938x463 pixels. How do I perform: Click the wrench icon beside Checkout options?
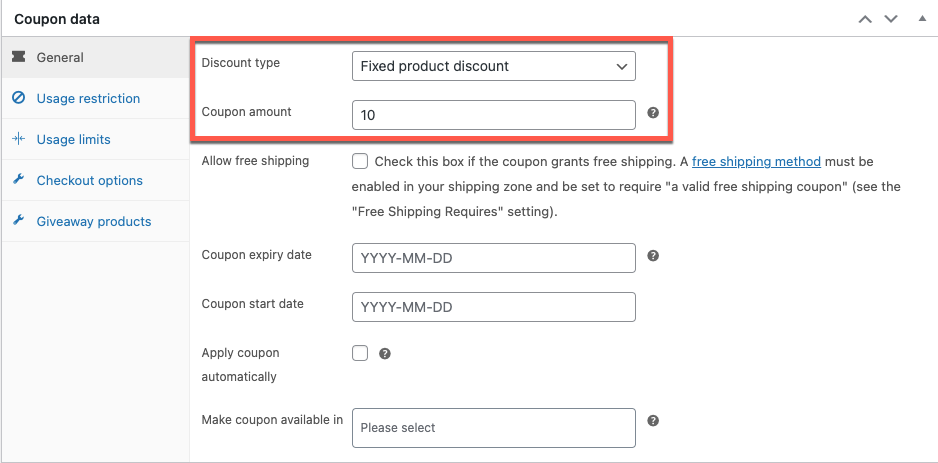(19, 179)
